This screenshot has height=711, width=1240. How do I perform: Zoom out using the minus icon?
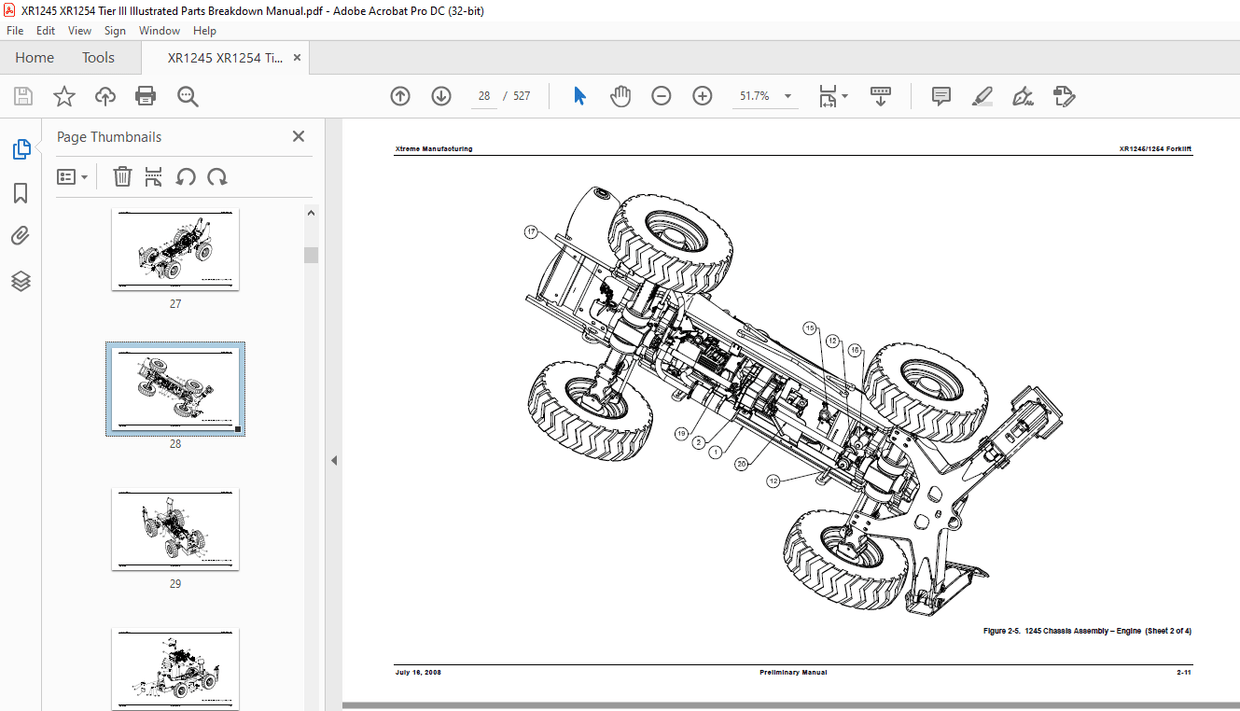[661, 95]
